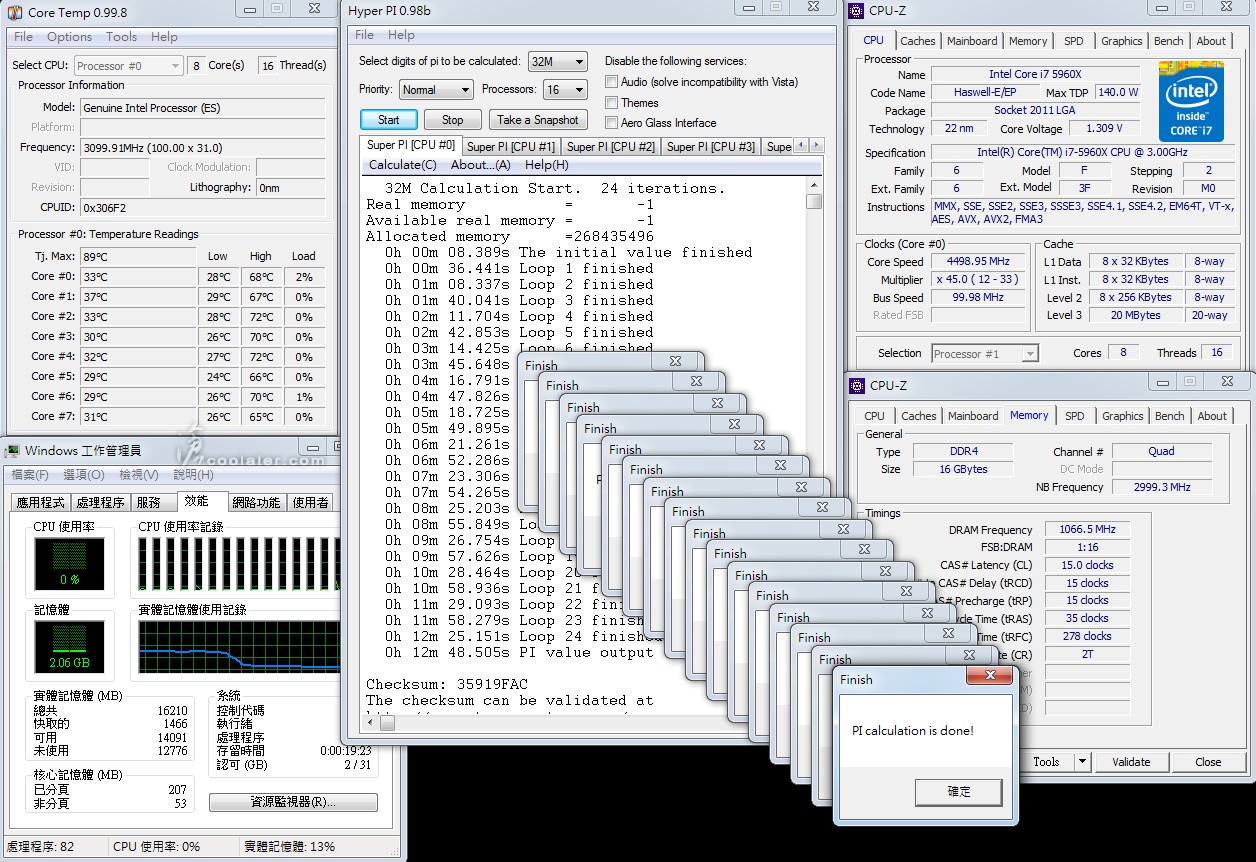Open the Priority Normal dropdown
Viewport: 1256px width, 862px height.
tap(436, 90)
